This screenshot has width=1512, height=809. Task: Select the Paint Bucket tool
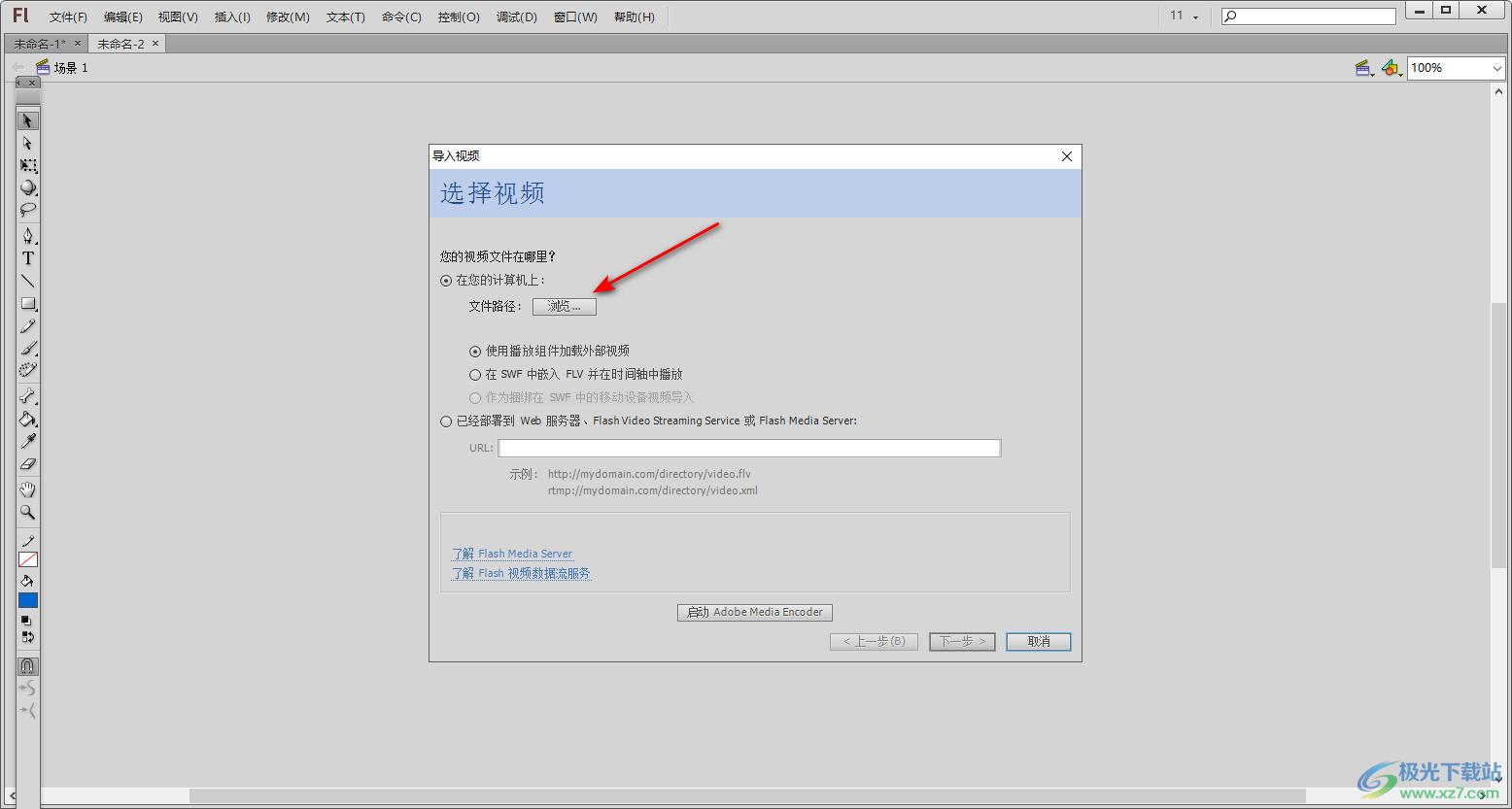pyautogui.click(x=28, y=419)
